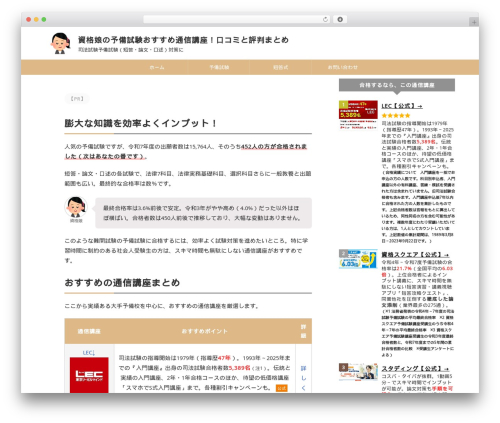Open the 資格スクエア【公式】 sidebar link

[x=415, y=255]
